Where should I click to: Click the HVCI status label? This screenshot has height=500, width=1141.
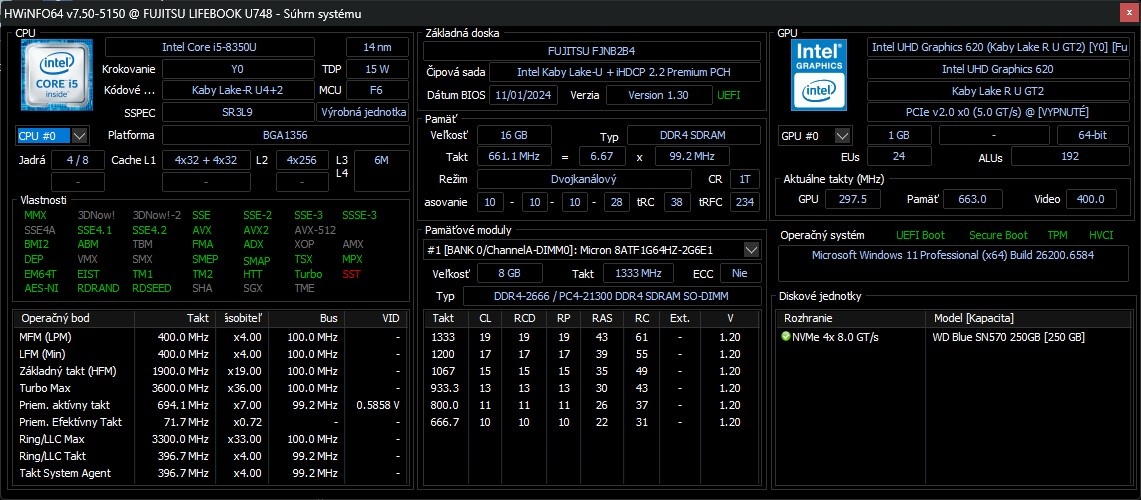tap(1103, 235)
